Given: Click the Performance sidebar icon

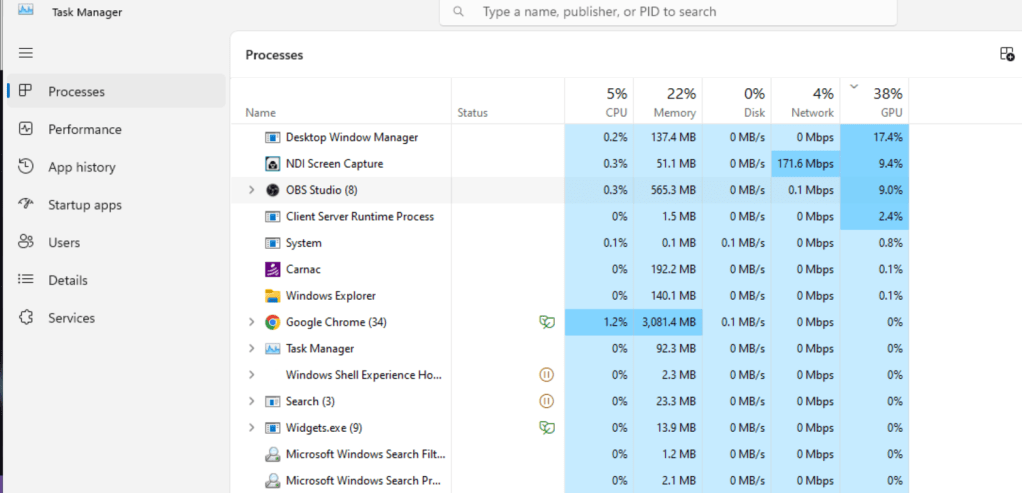Looking at the screenshot, I should pyautogui.click(x=25, y=128).
